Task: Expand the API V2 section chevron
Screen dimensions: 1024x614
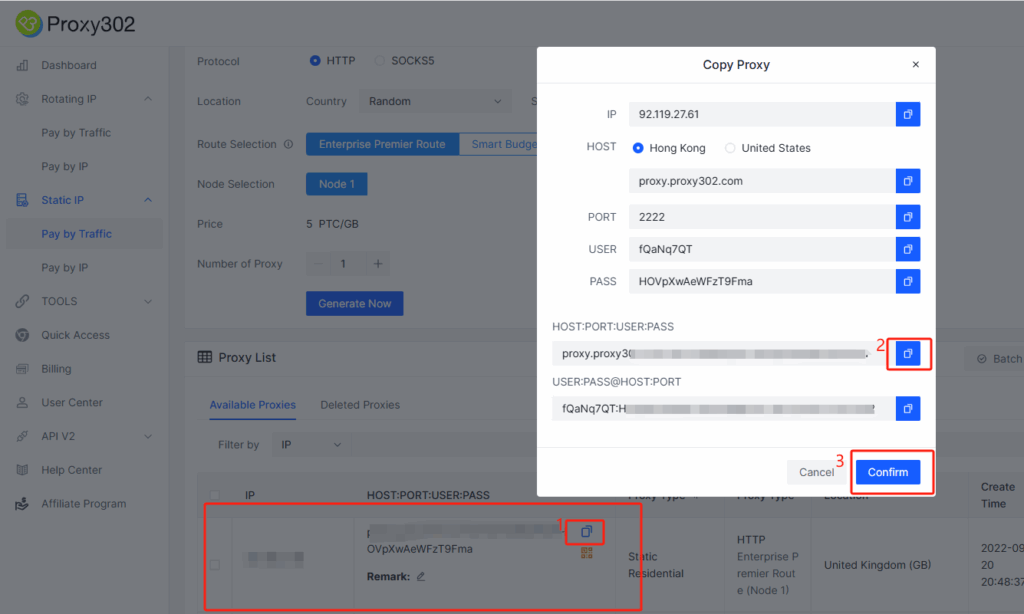Action: tap(148, 436)
